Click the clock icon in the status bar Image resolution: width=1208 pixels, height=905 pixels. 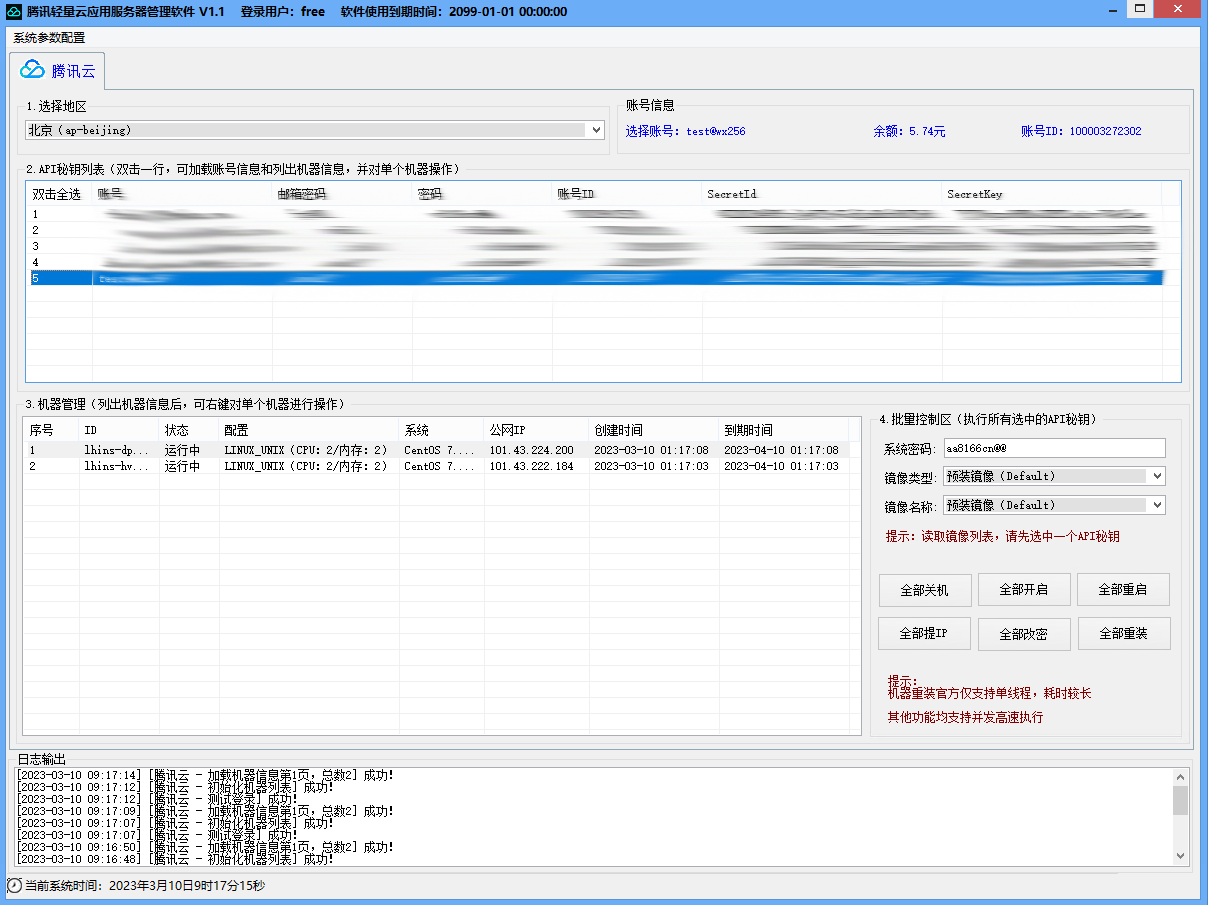click(x=14, y=886)
